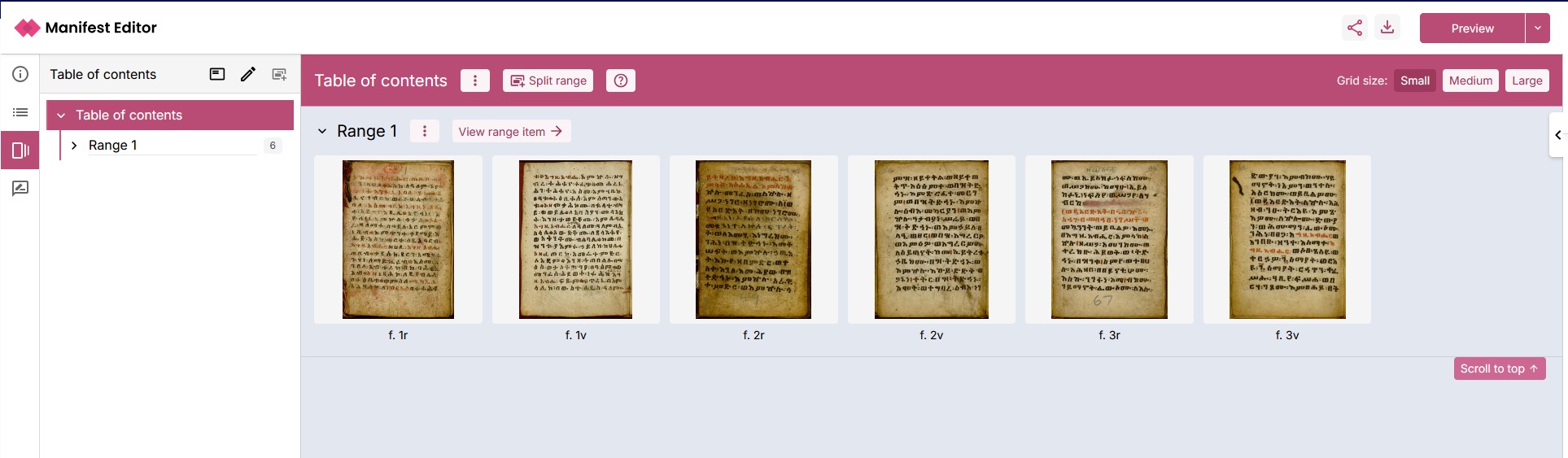Expand Range 1 in the sidebar tree

pos(74,146)
